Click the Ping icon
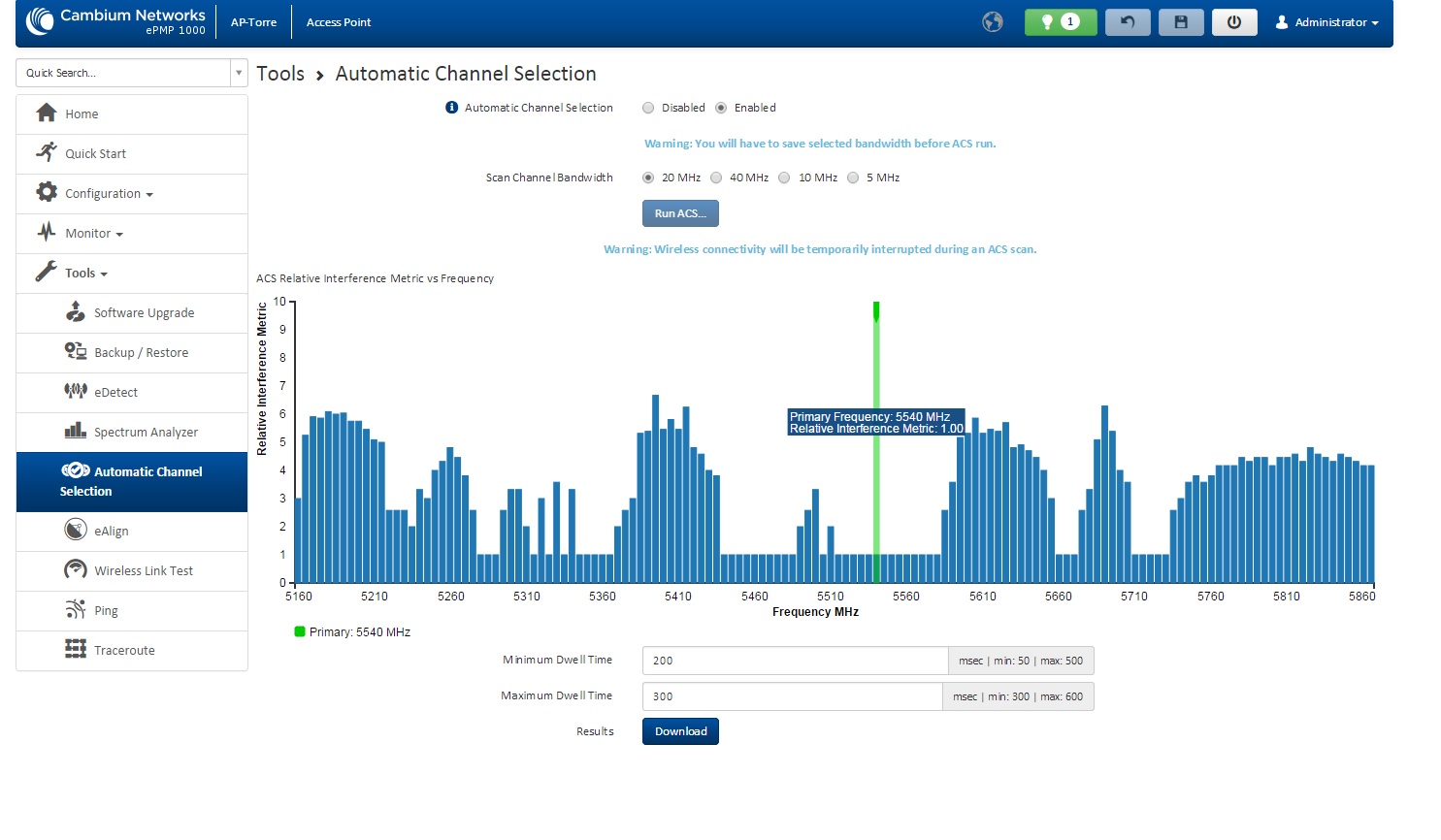Screen dimensions: 1441x840 point(76,609)
